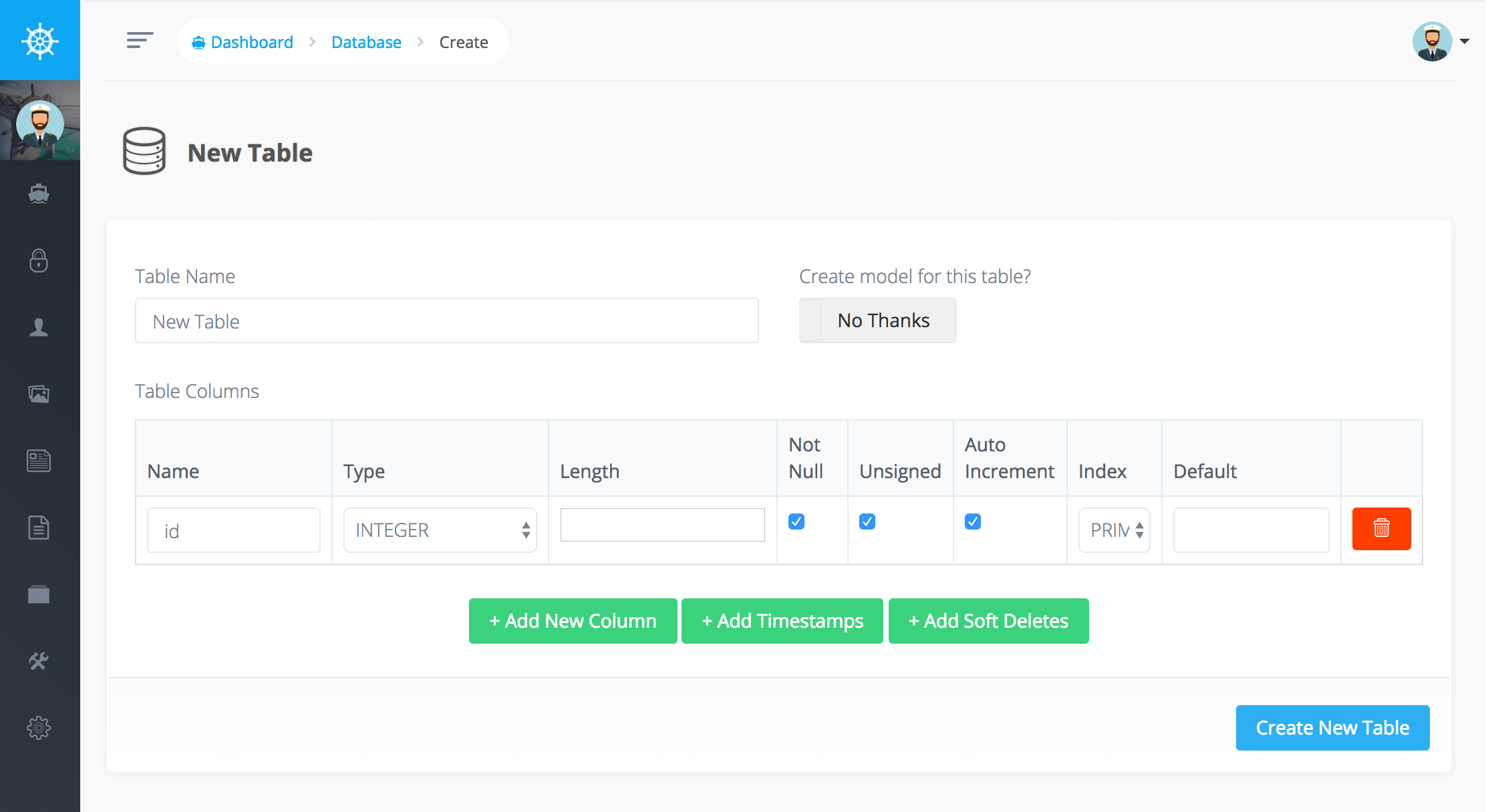Open the INTEGER type dropdown
1486x812 pixels.
point(440,530)
